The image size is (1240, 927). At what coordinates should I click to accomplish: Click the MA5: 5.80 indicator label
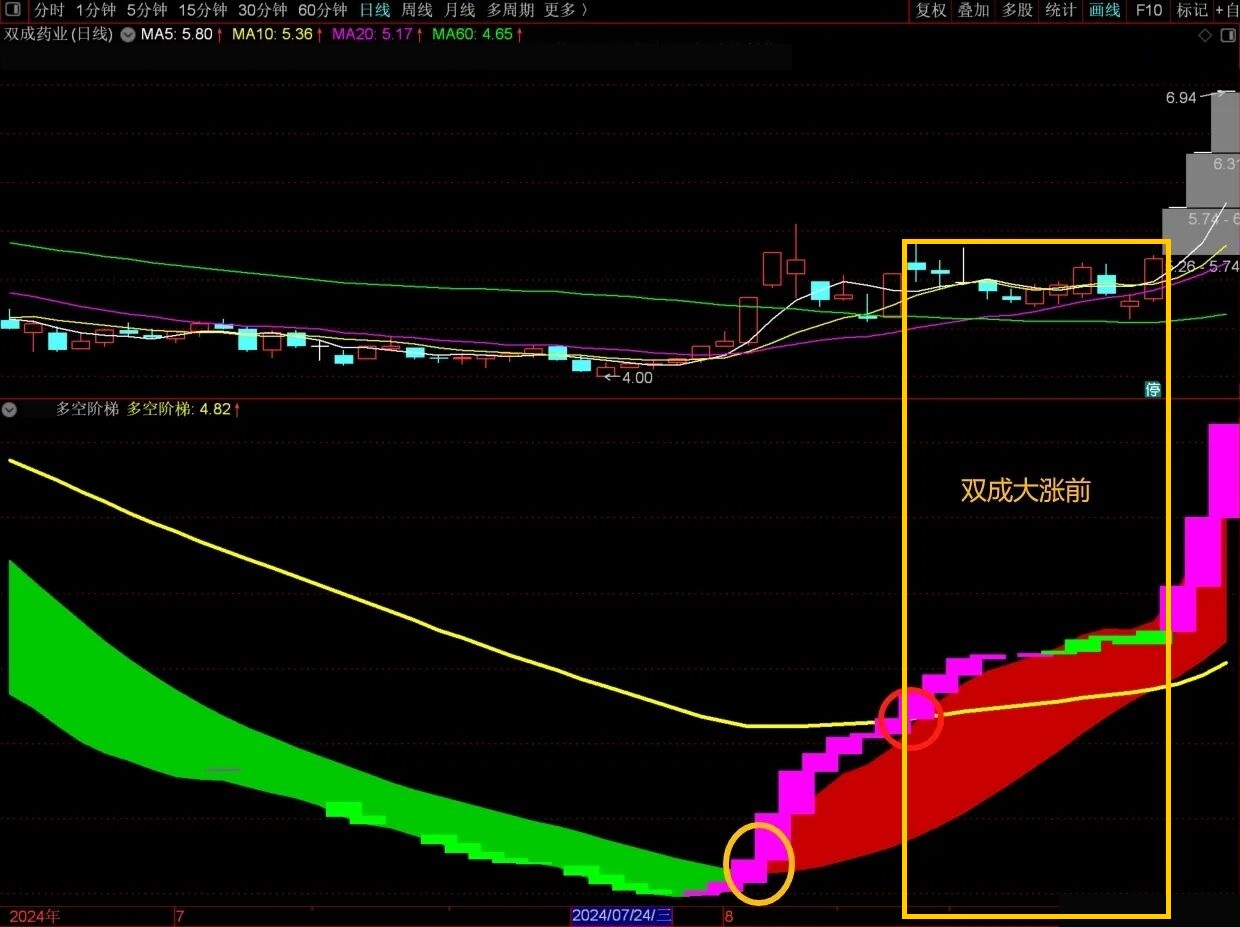(x=181, y=34)
